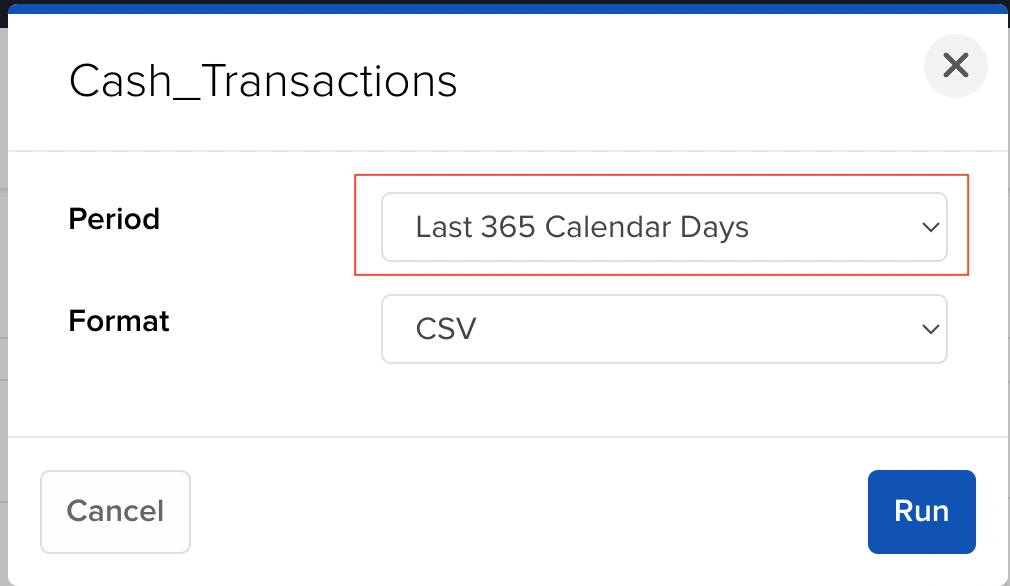Screen dimensions: 1010x586
Task: Run the Cash_Transactions report
Action: pos(921,511)
